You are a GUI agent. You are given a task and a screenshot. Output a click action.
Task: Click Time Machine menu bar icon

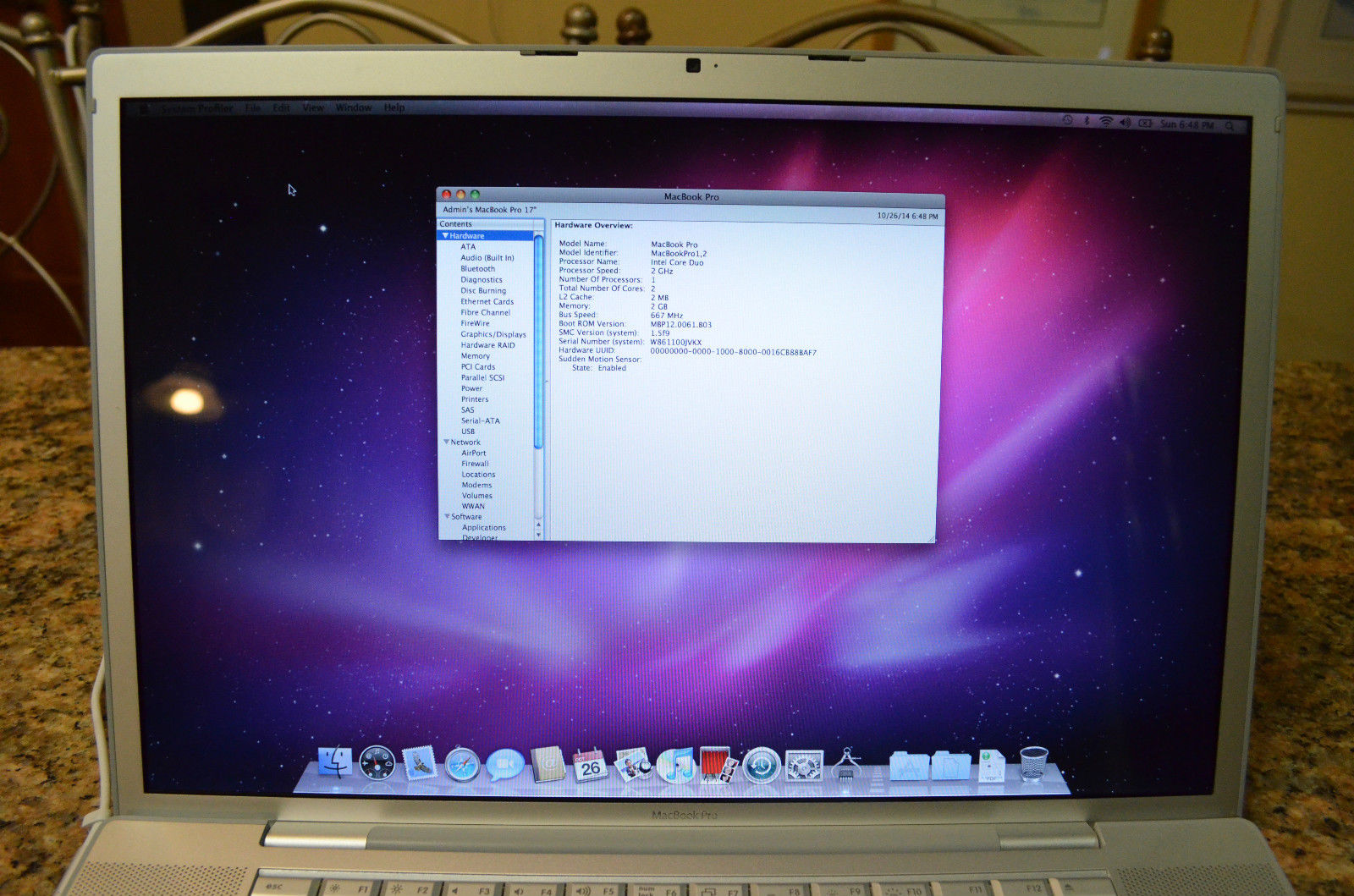[1068, 120]
